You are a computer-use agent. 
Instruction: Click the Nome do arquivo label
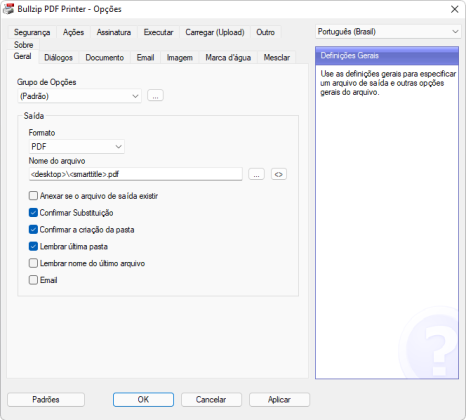(57, 161)
